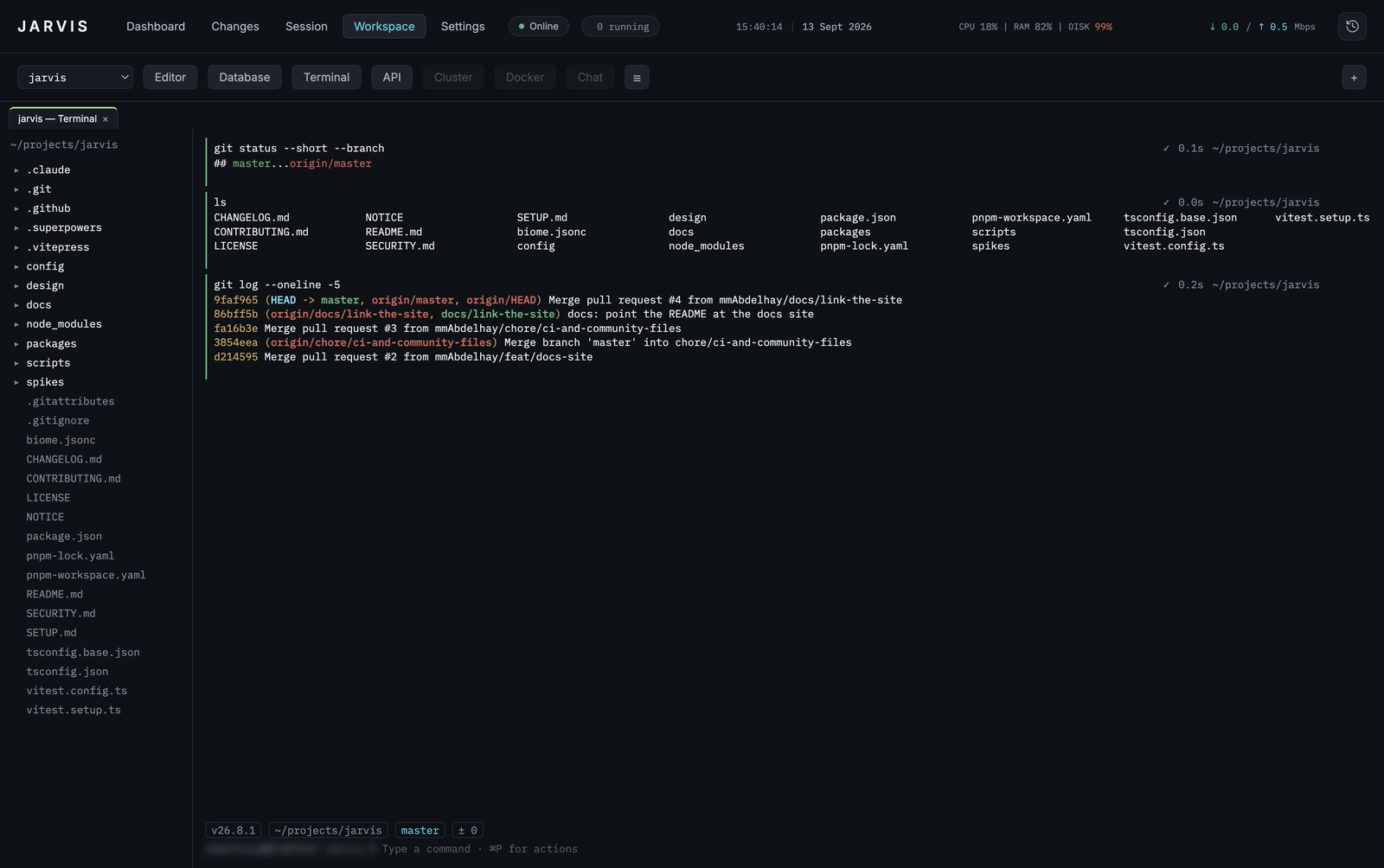Click the ~/projects/jarvis path badge in status bar

point(328,831)
